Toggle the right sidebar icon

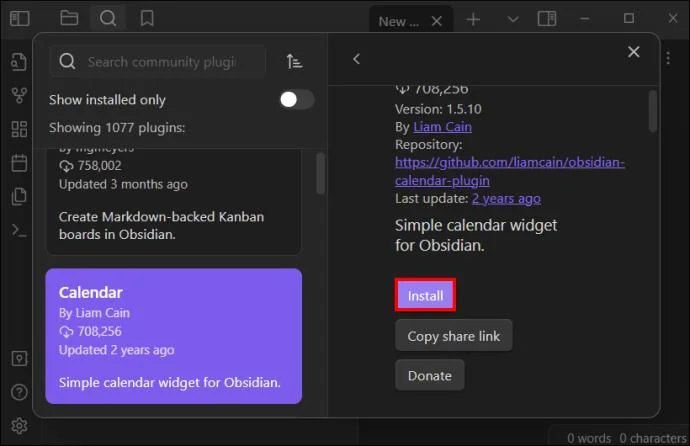coord(547,18)
